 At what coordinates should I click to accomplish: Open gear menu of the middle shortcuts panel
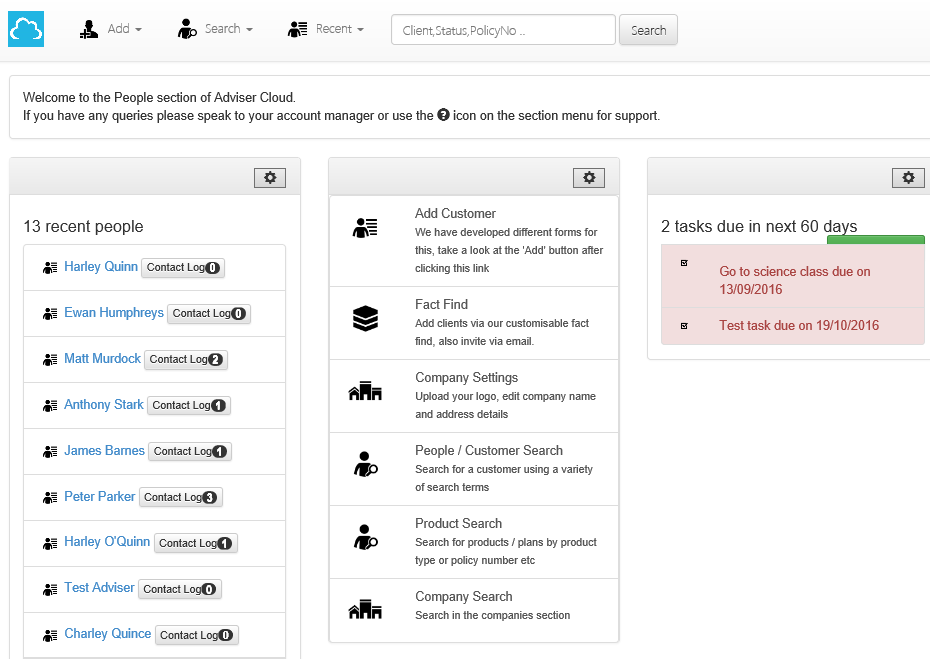589,178
